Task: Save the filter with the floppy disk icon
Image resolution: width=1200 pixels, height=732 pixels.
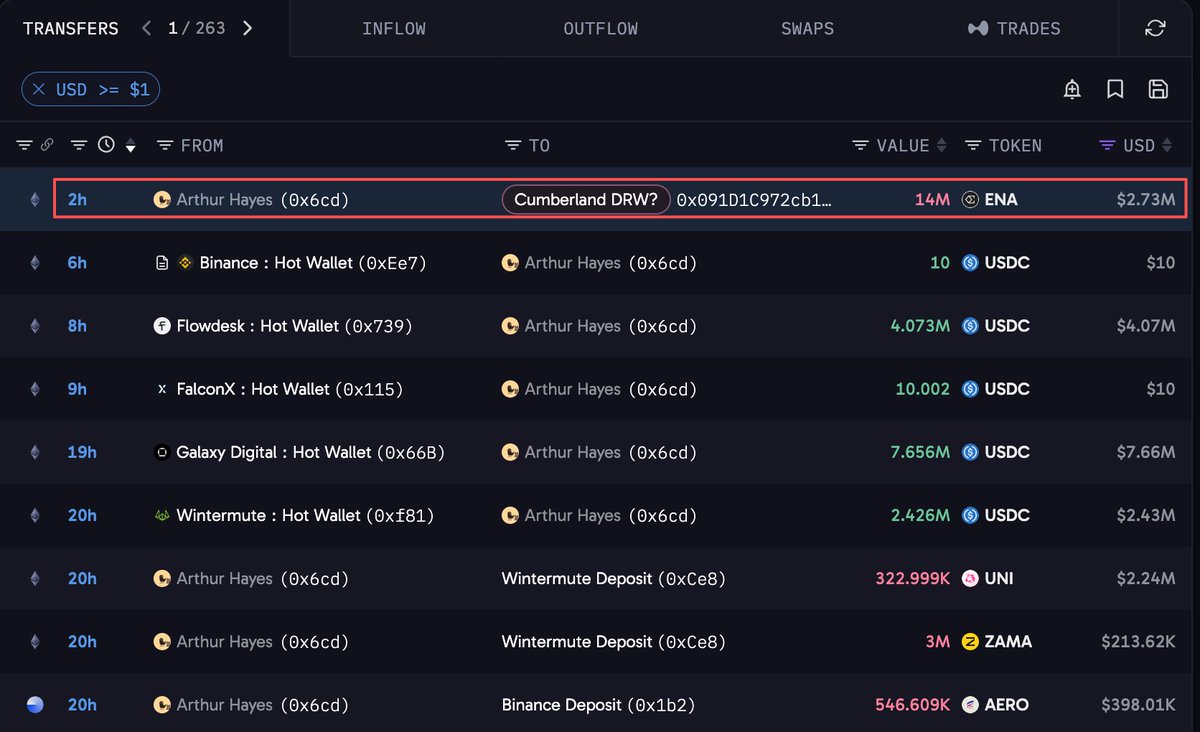Action: click(1158, 89)
